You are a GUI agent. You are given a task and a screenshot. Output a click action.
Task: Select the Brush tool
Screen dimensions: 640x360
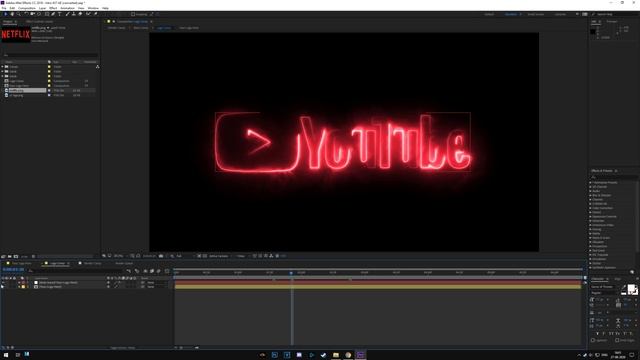click(x=68, y=14)
